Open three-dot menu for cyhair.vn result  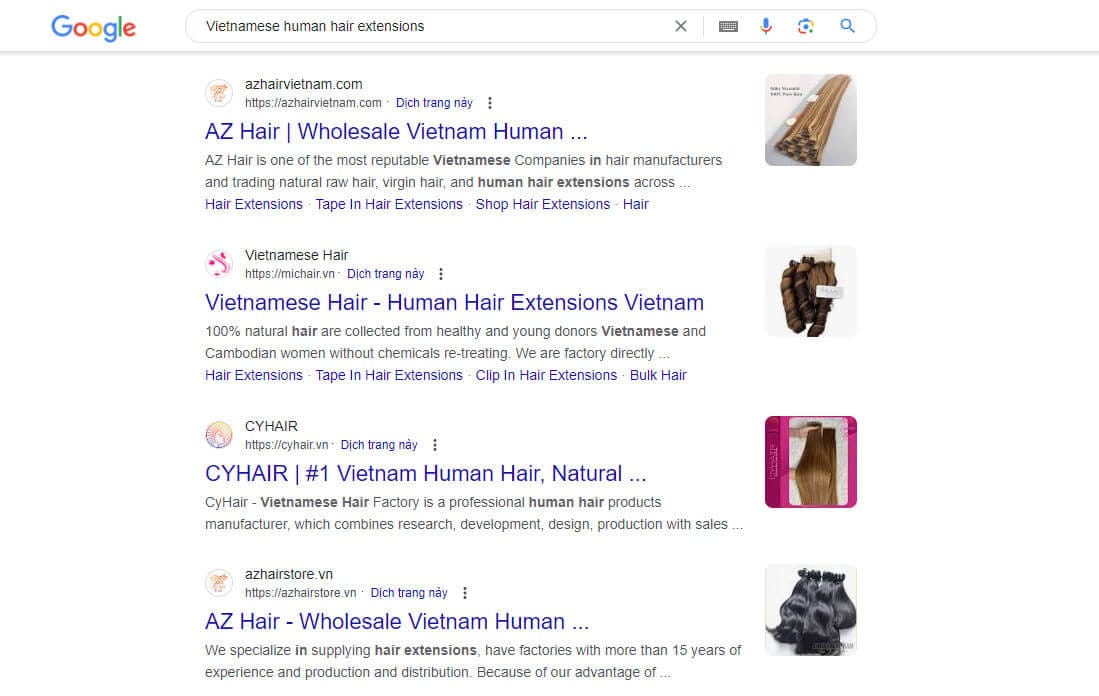click(x=435, y=445)
